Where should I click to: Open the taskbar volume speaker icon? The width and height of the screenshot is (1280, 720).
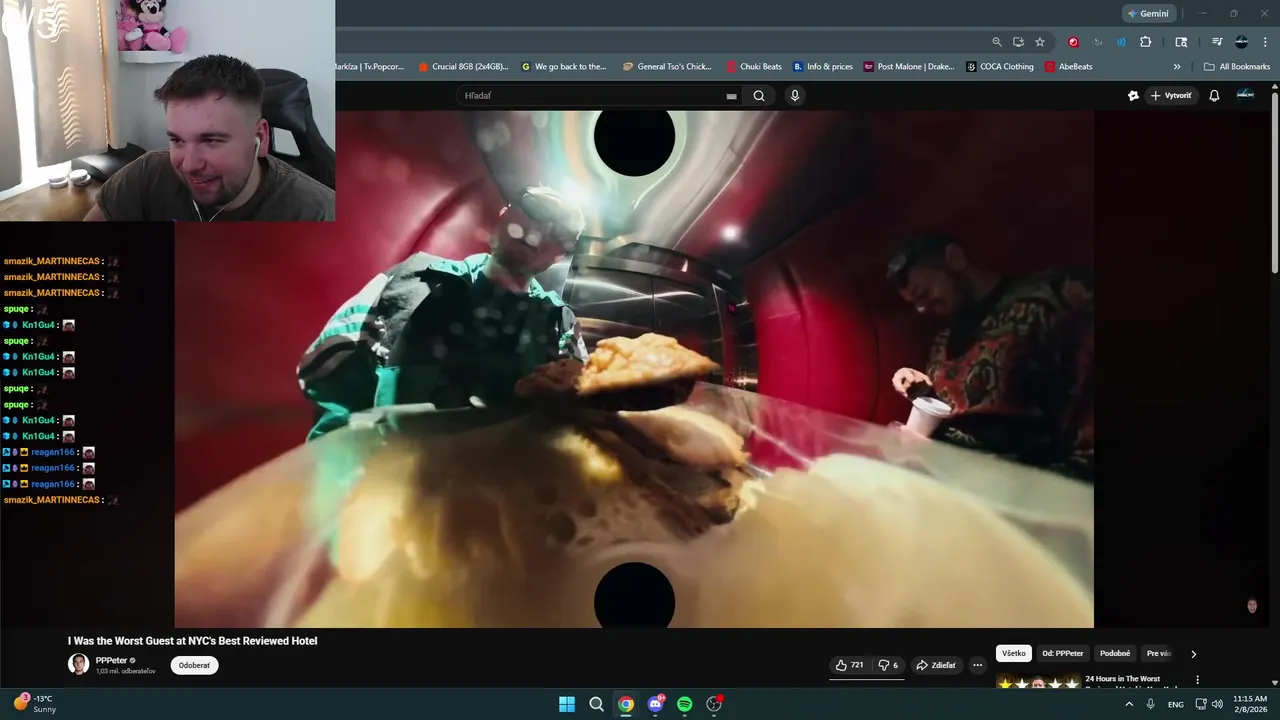coord(1217,704)
